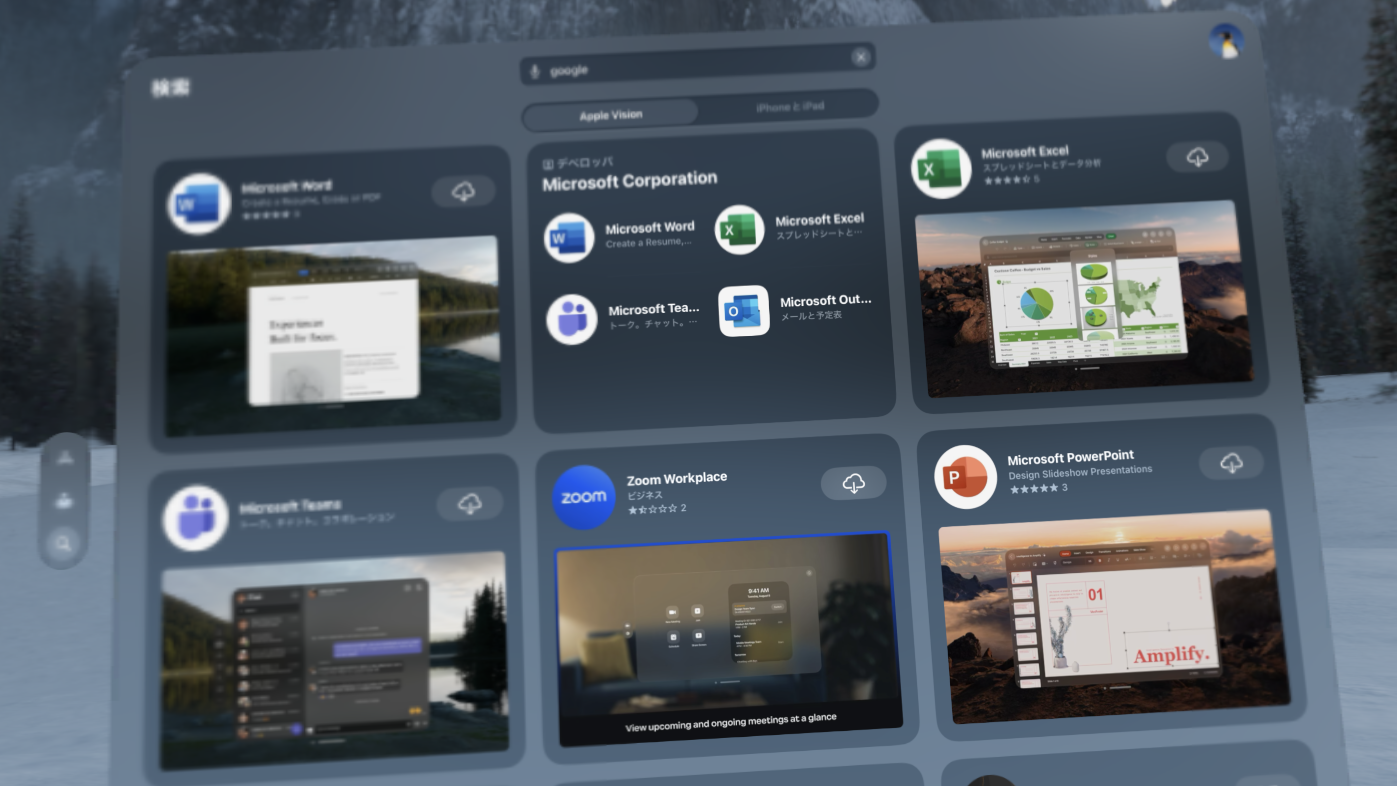Open the Arcade sidebar tab
The image size is (1397, 786).
64,501
